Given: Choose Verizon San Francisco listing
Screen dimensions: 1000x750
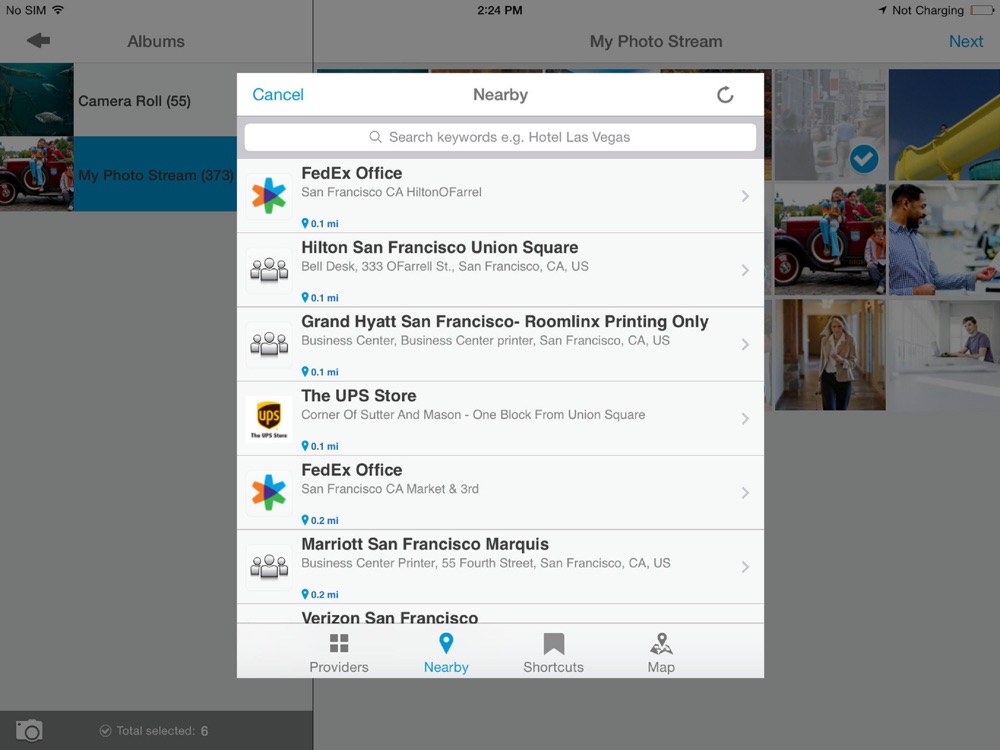Looking at the screenshot, I should tap(500, 614).
